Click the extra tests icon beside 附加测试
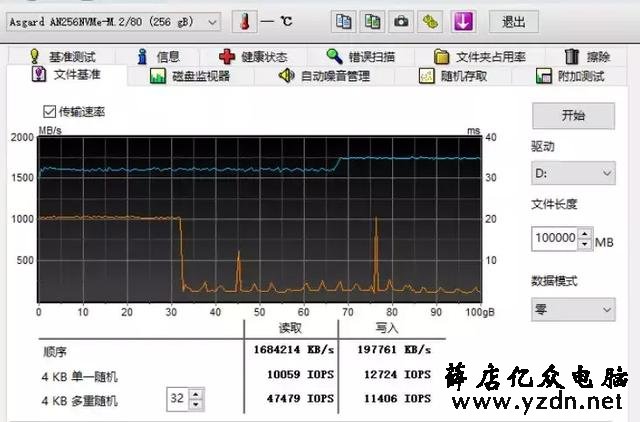 [x=544, y=76]
